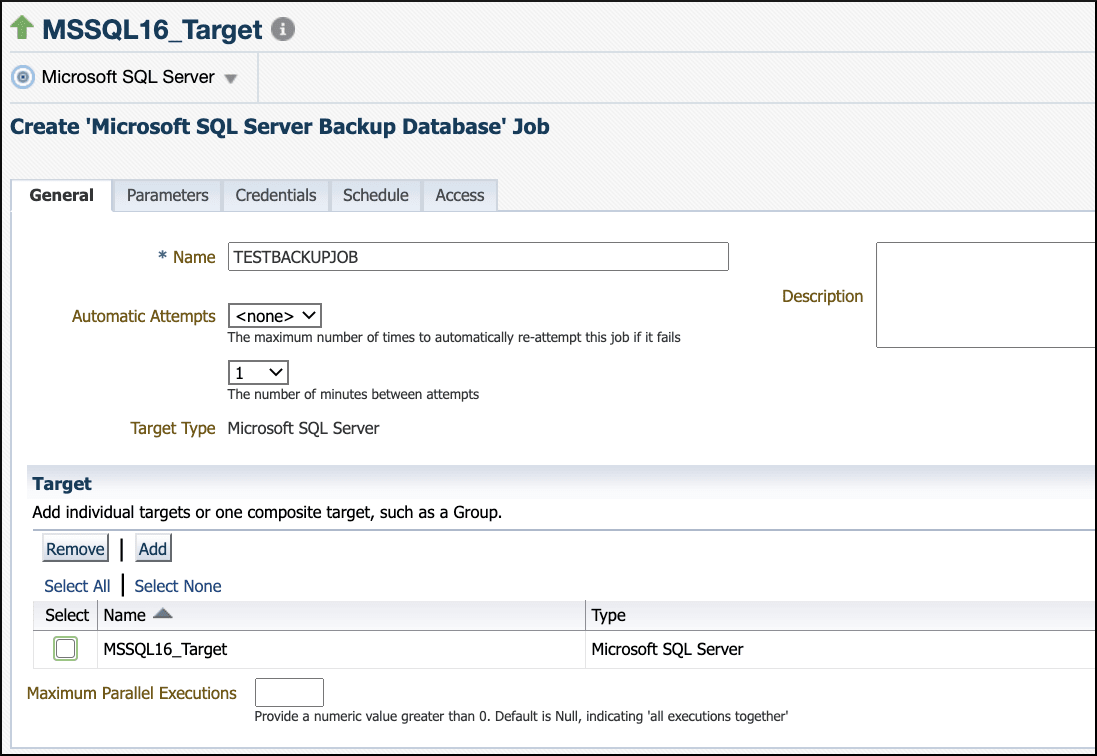Check the MSSQL16_Target row checkbox

tap(65, 648)
